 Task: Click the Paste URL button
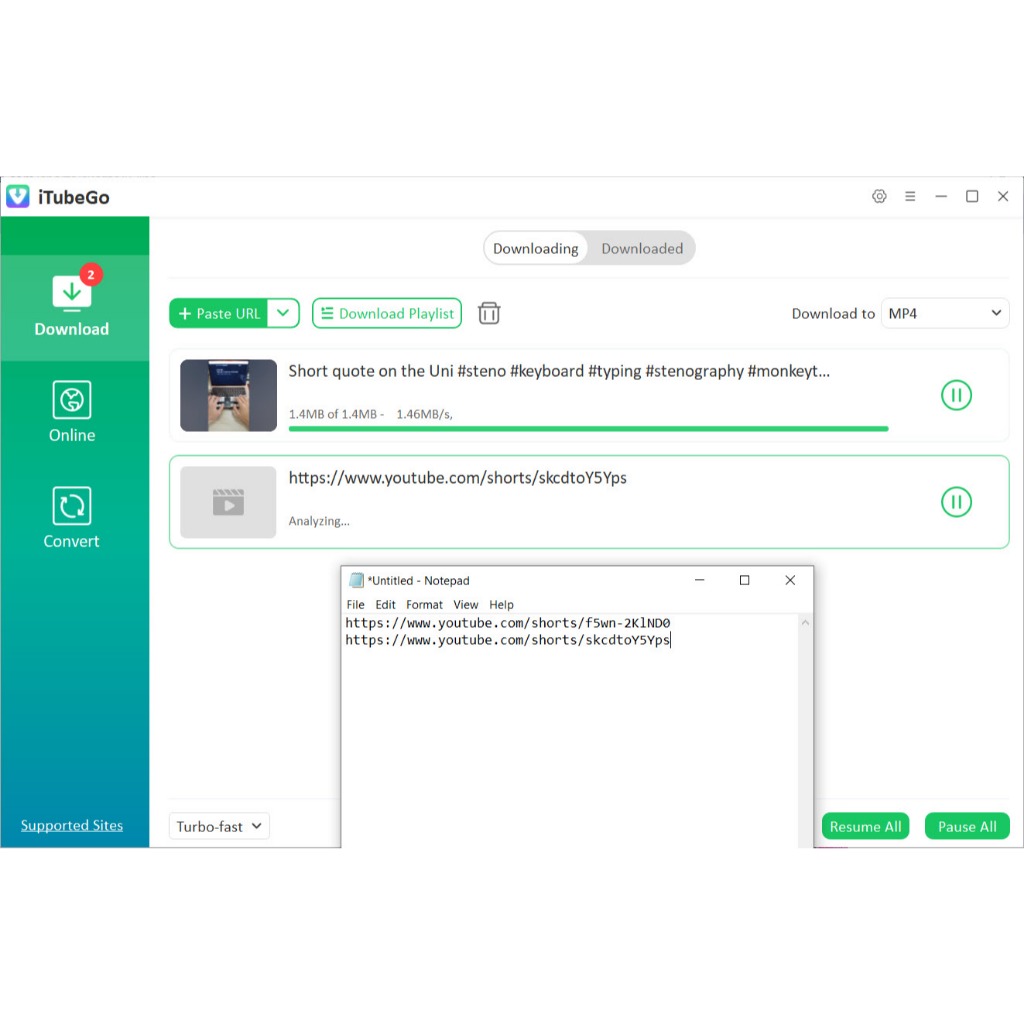pos(218,313)
